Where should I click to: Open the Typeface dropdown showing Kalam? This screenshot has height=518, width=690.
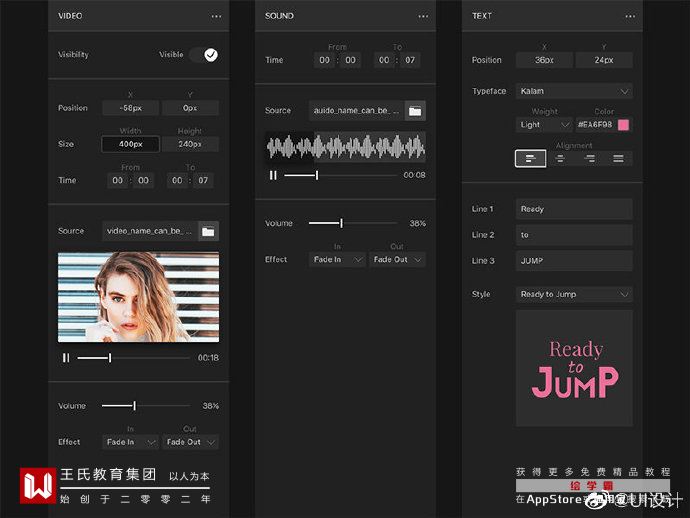click(574, 91)
